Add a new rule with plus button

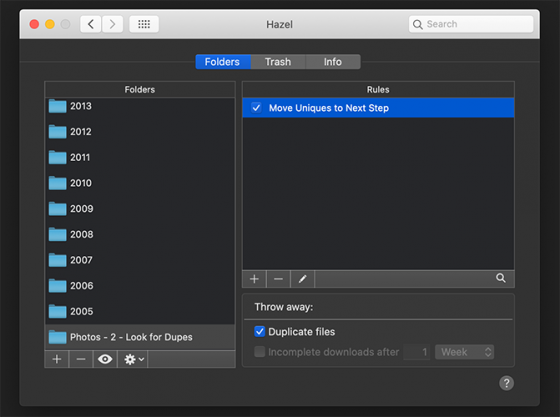point(254,279)
